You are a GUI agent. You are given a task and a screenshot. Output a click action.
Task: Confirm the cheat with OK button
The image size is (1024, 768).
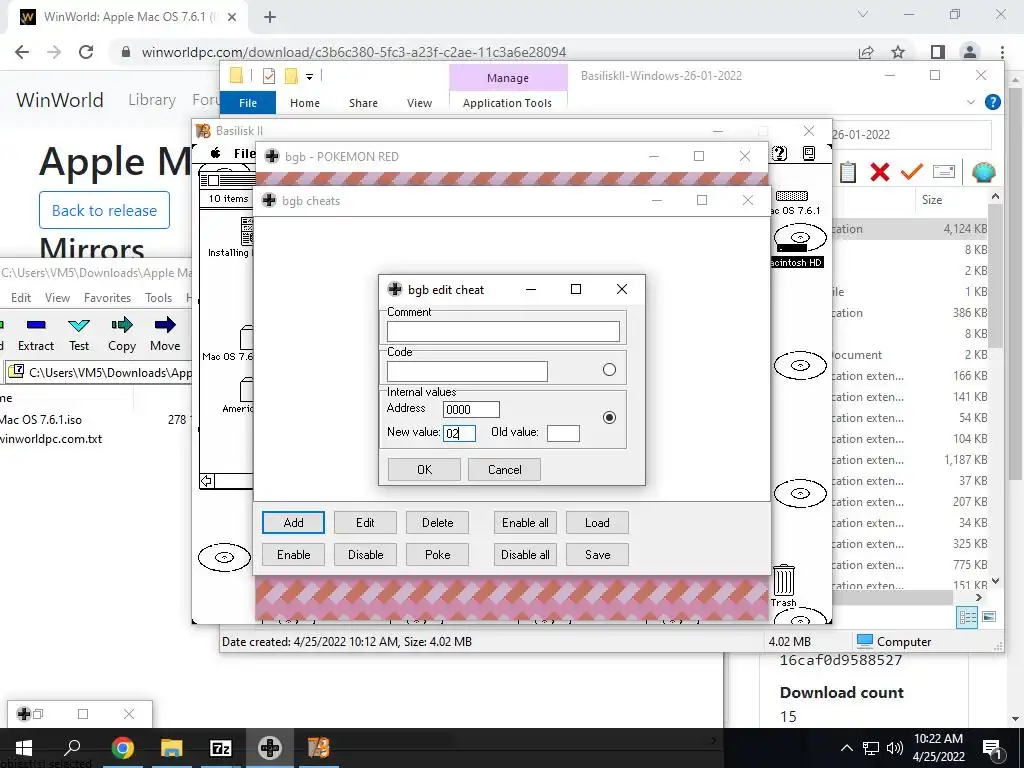coord(424,470)
